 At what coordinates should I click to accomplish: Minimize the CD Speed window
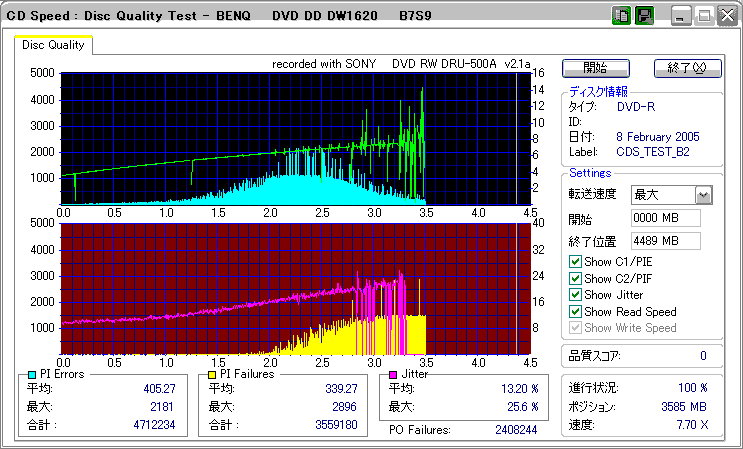click(681, 16)
